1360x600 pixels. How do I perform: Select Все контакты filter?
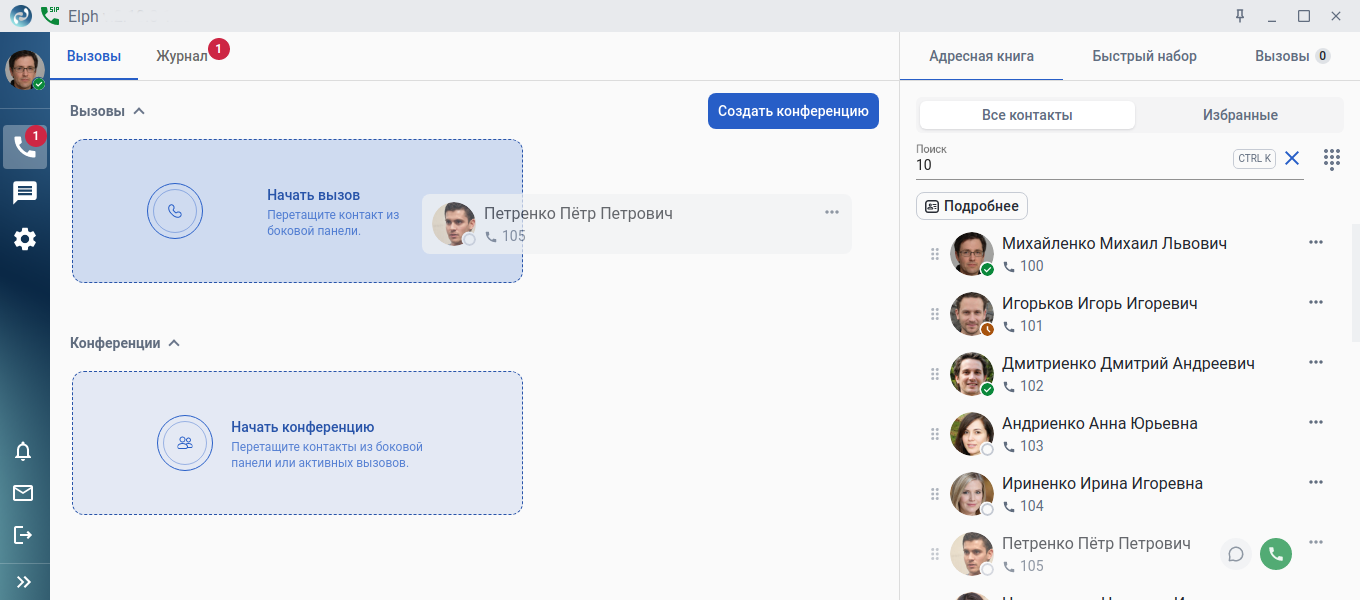[1027, 115]
